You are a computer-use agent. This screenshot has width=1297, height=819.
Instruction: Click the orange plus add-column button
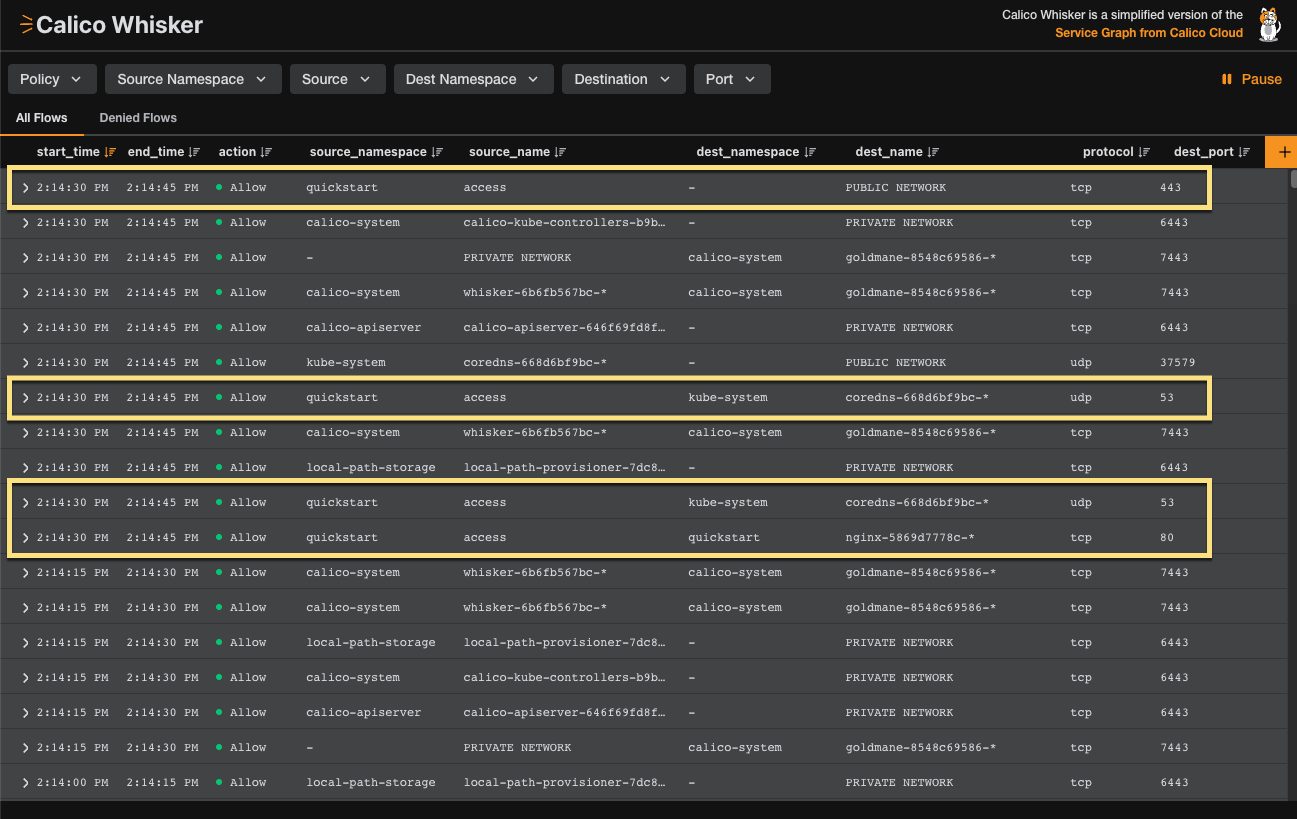1282,152
